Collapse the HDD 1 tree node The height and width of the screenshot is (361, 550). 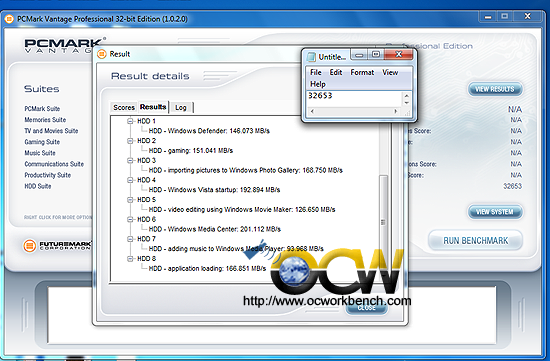click(130, 121)
